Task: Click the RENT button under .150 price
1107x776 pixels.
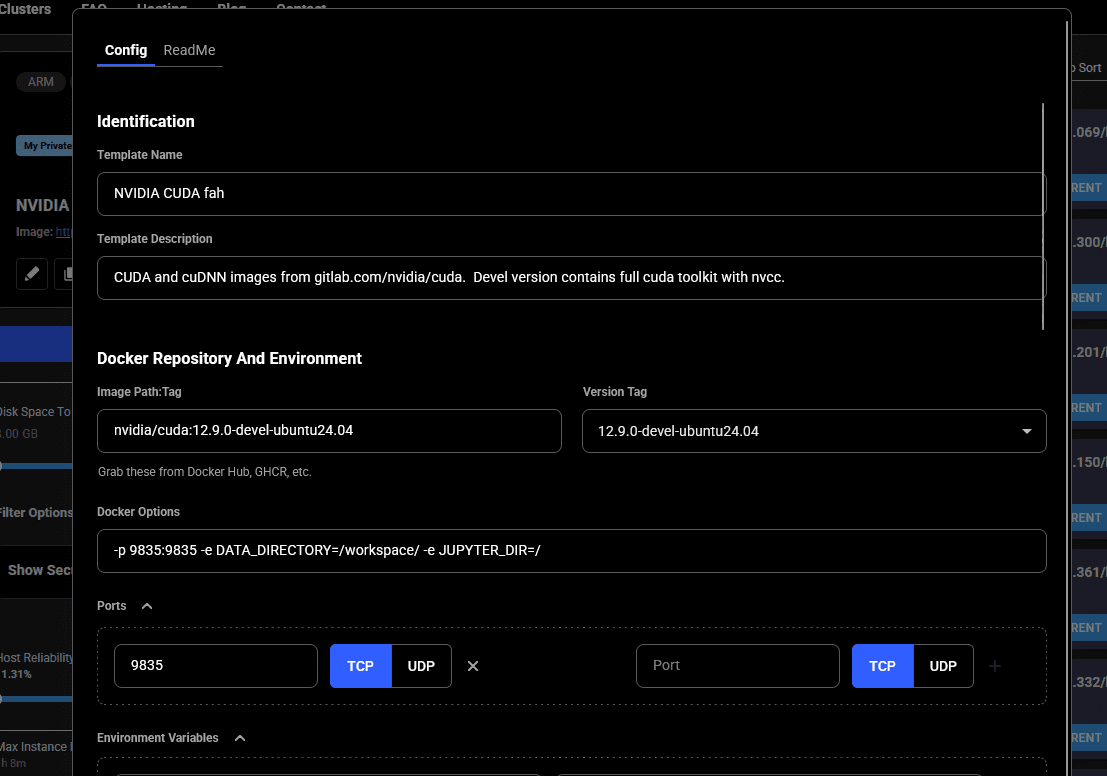Action: pos(1089,518)
